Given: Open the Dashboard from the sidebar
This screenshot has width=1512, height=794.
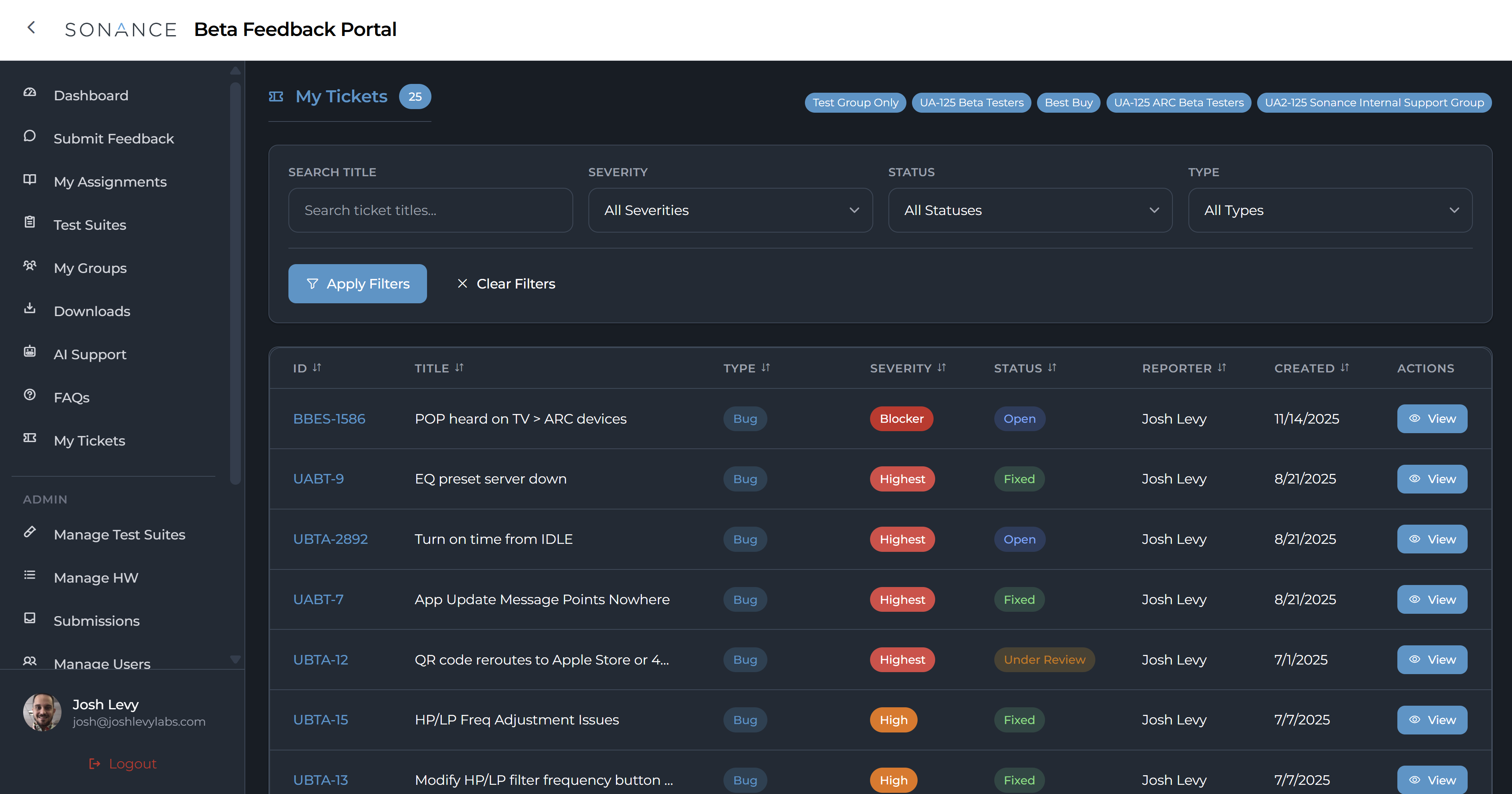Looking at the screenshot, I should coord(91,95).
